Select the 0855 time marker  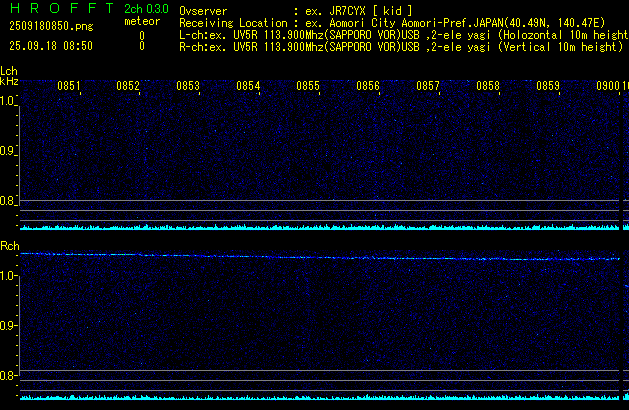click(x=308, y=87)
